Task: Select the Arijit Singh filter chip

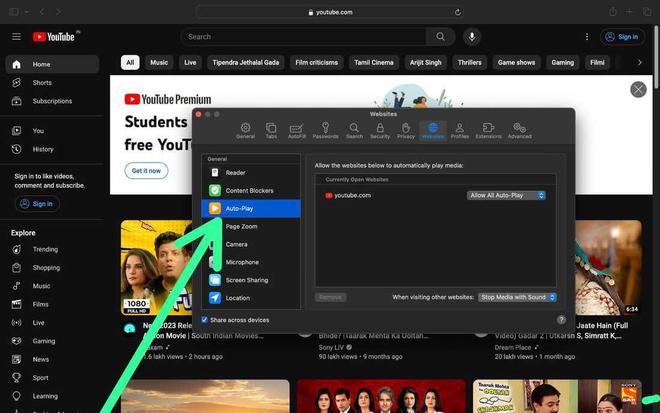Action: click(x=426, y=62)
